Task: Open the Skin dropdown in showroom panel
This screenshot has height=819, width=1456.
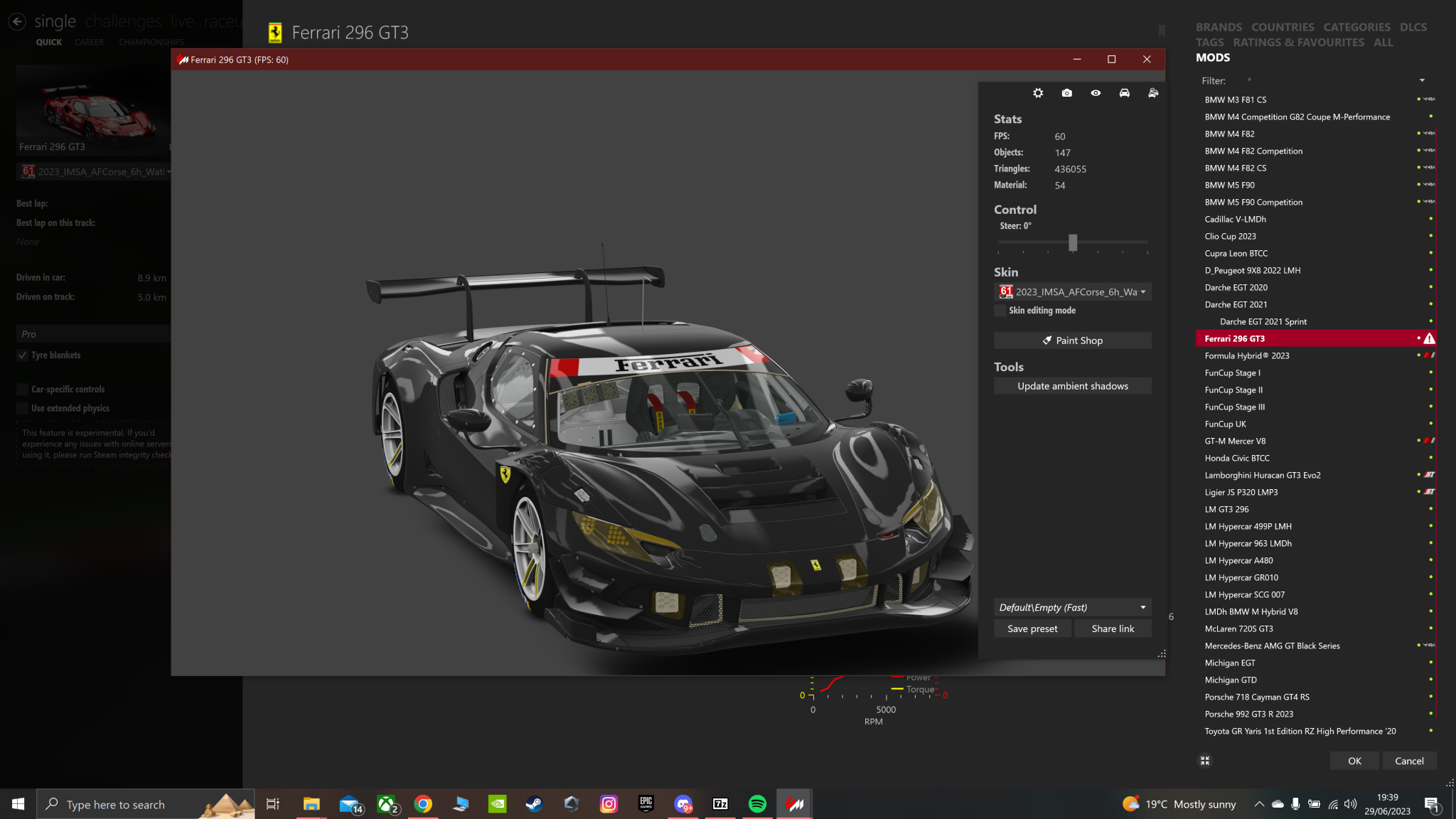Action: 1072,291
